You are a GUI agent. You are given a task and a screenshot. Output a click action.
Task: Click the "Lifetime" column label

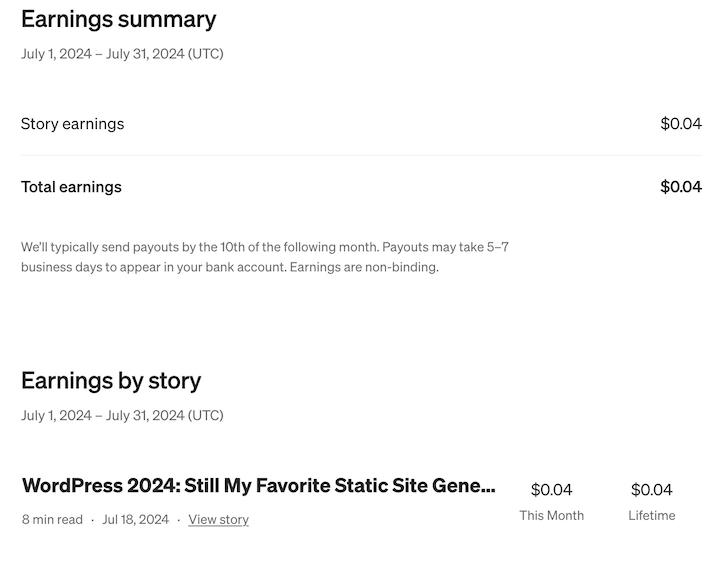click(651, 515)
